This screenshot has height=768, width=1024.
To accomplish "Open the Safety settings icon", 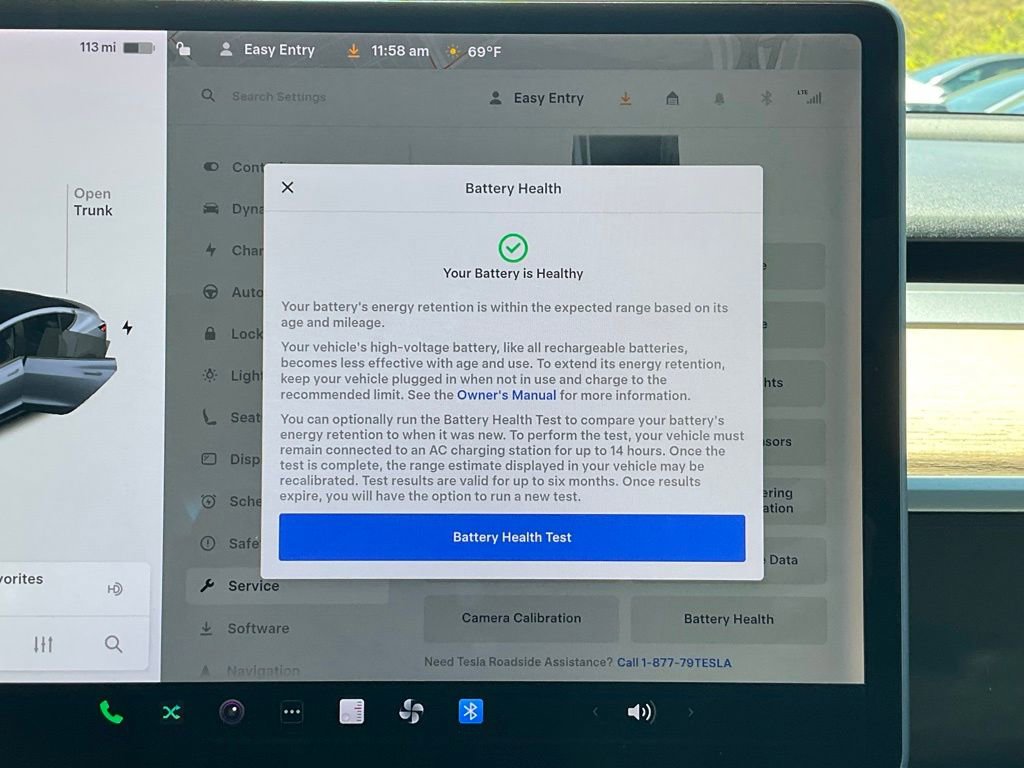I will click(x=208, y=543).
